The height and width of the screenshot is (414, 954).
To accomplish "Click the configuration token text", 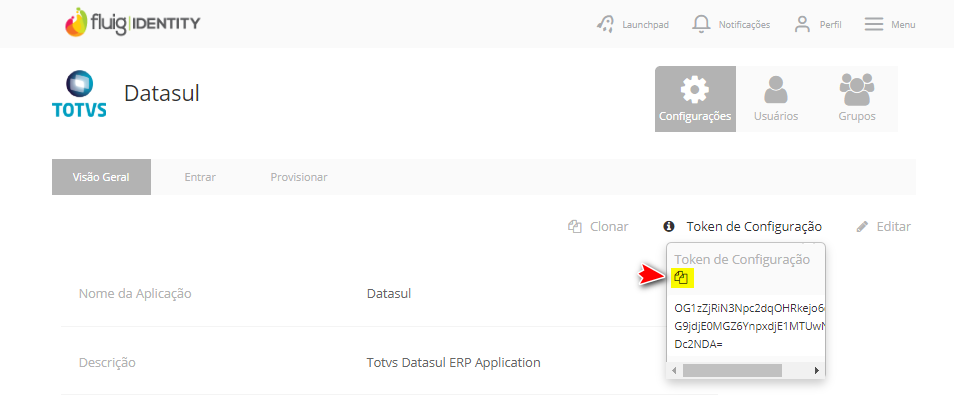I will pos(748,325).
